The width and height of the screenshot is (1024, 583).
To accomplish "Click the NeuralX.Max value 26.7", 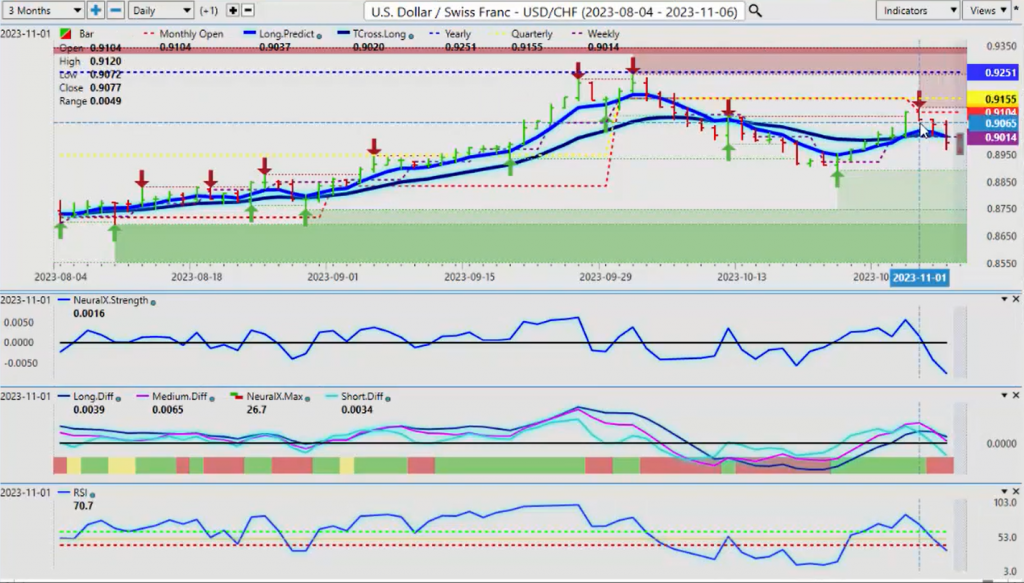I will [256, 409].
